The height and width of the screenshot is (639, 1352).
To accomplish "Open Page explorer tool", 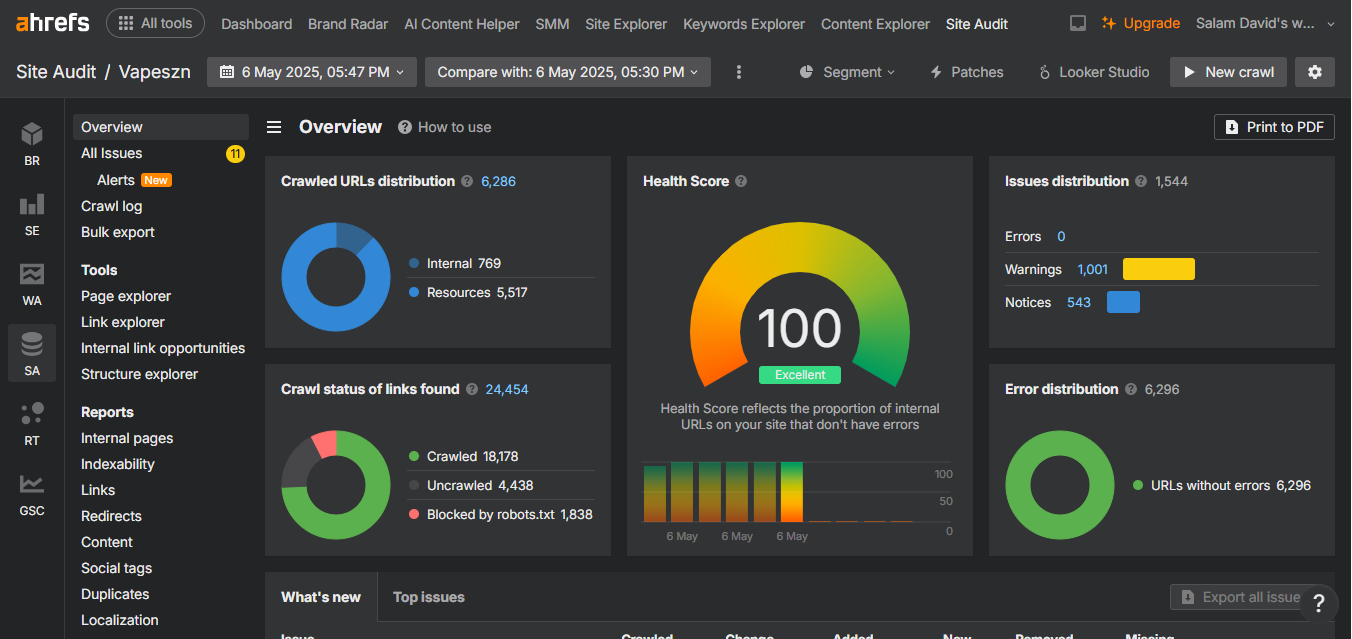I will tap(126, 296).
